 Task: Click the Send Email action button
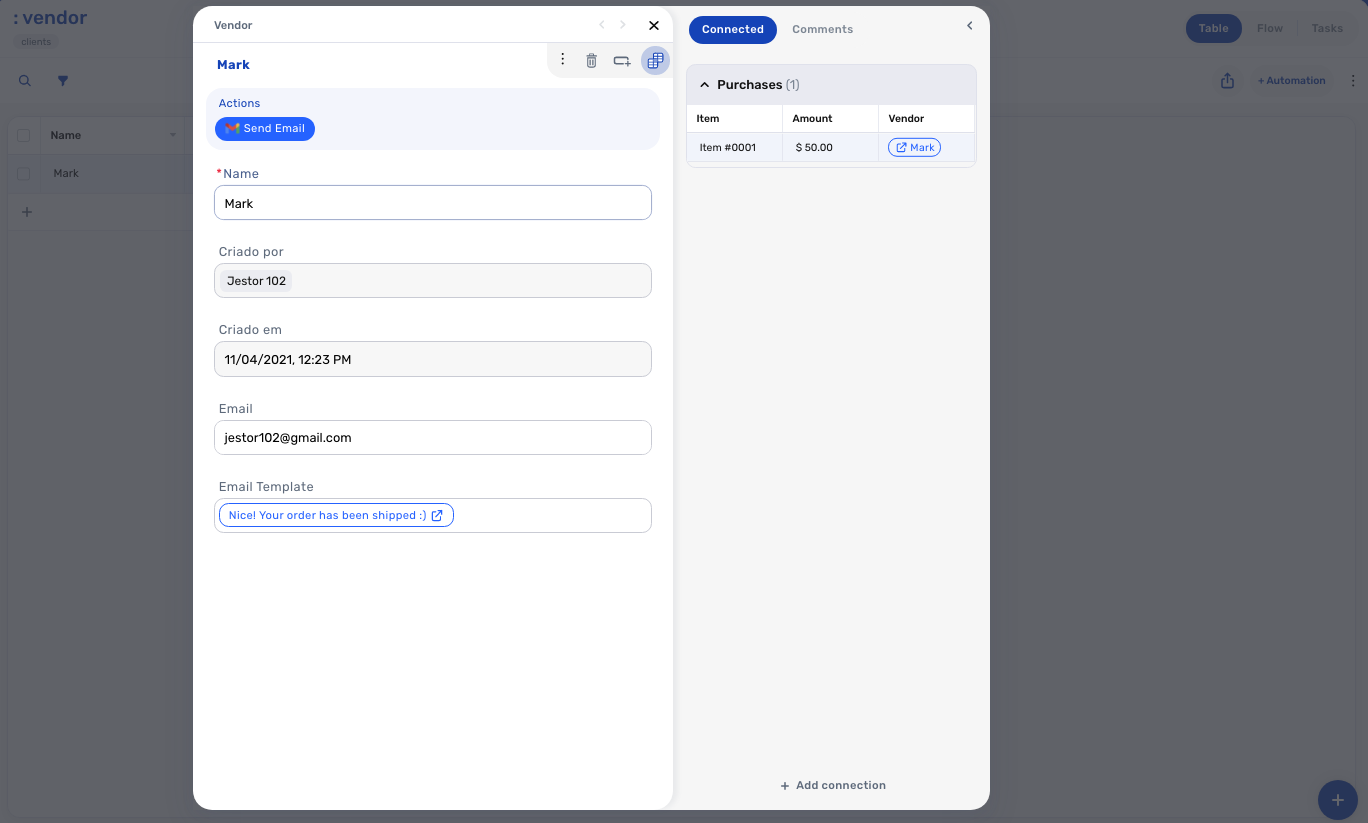tap(265, 129)
